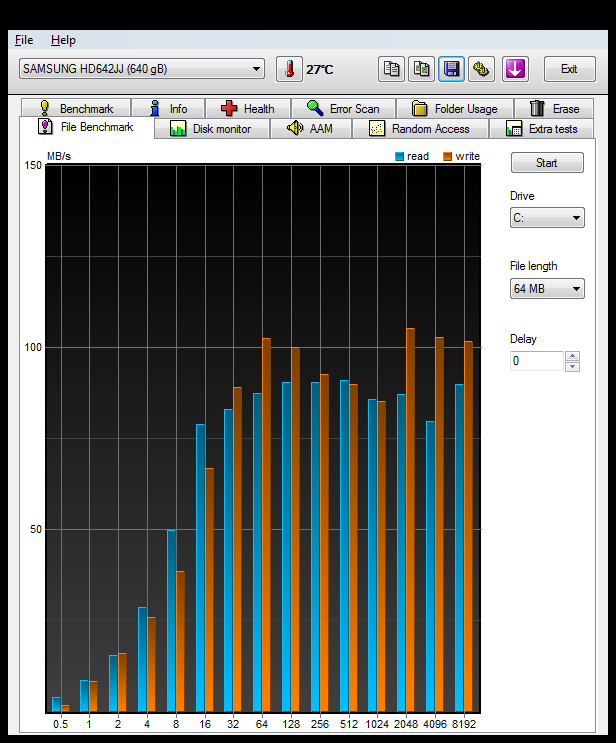Viewport: 616px width, 743px height.
Task: Click the Extra tests tab icon
Action: pos(514,128)
